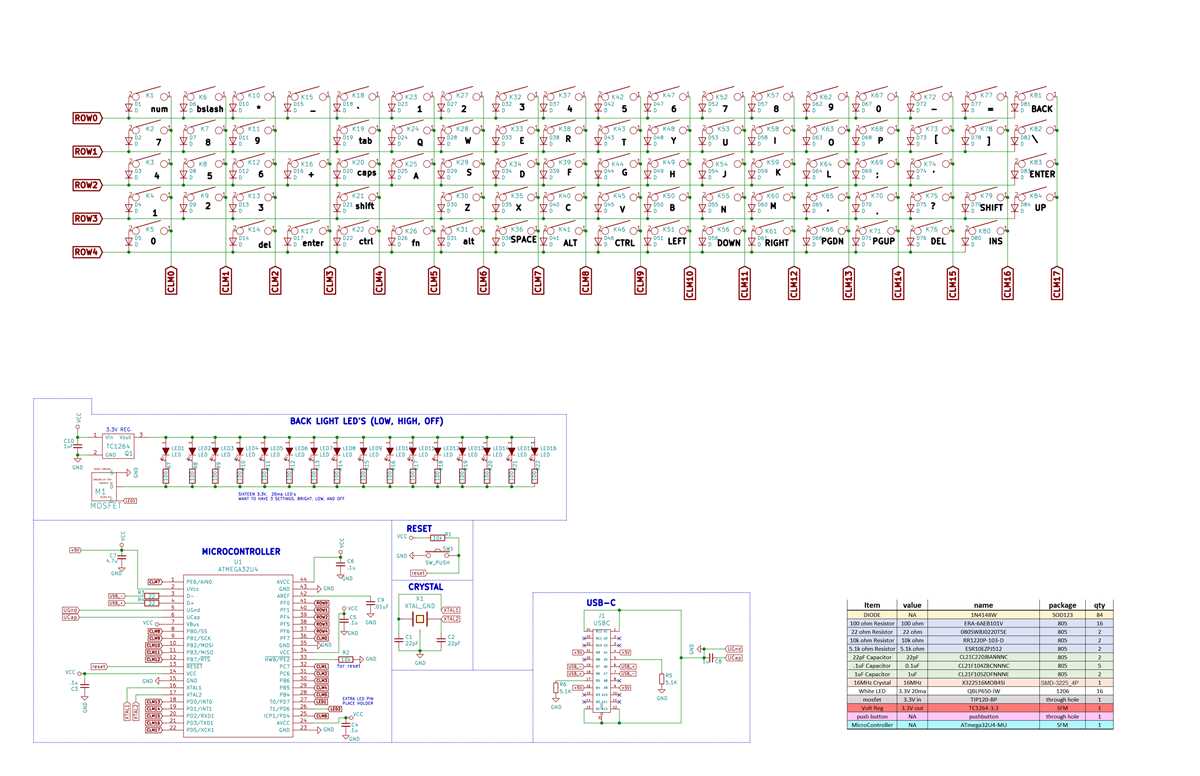Click the BACK key label
Viewport: 1200px width, 776px height.
click(1043, 108)
